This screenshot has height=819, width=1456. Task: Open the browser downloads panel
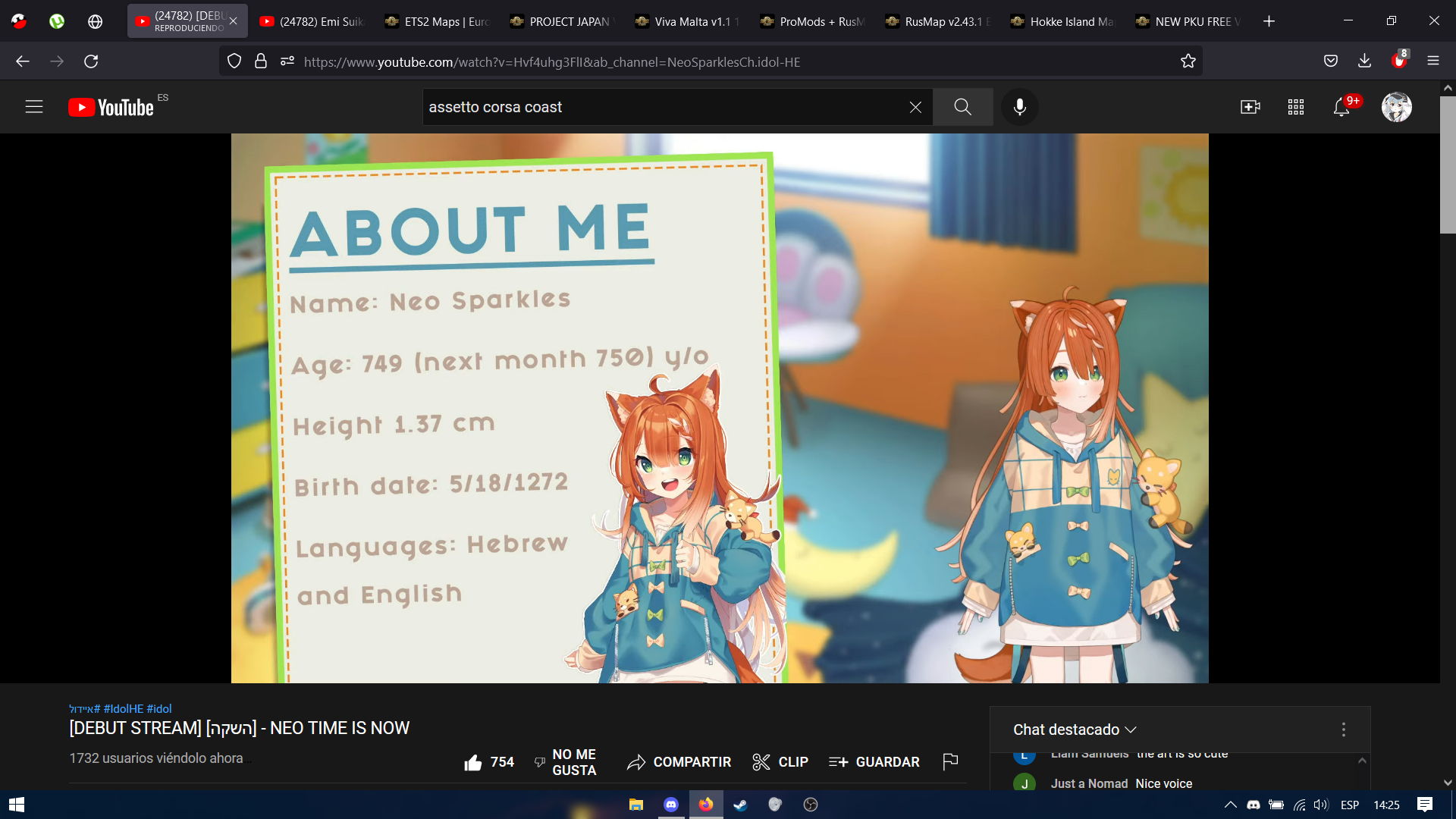(1364, 61)
